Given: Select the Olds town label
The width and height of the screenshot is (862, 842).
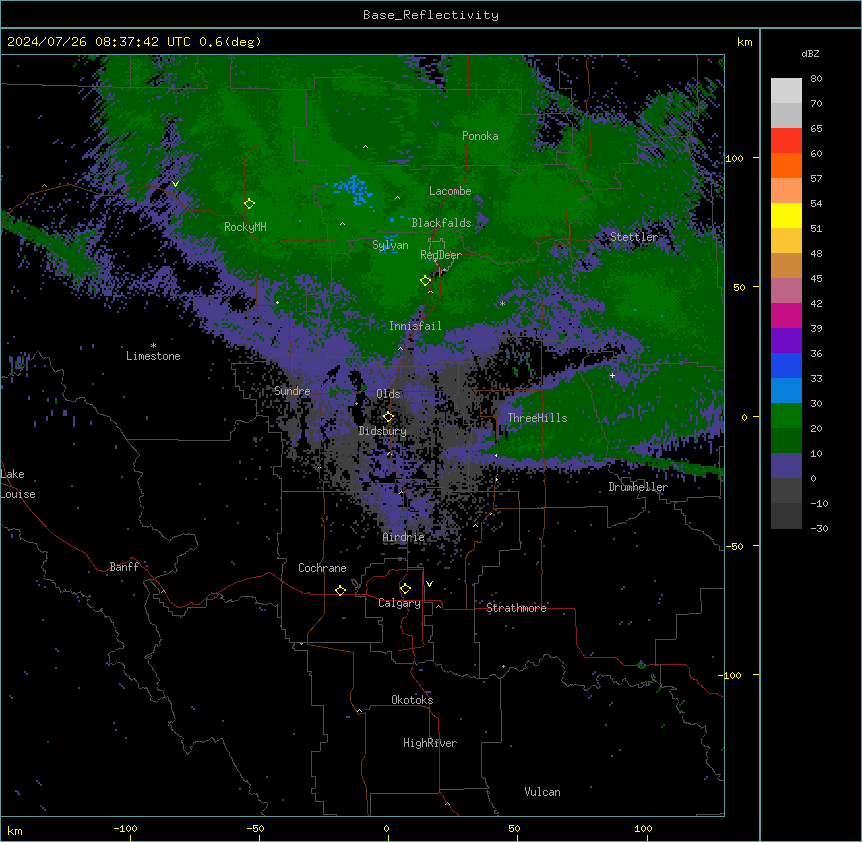Looking at the screenshot, I should pyautogui.click(x=388, y=394).
